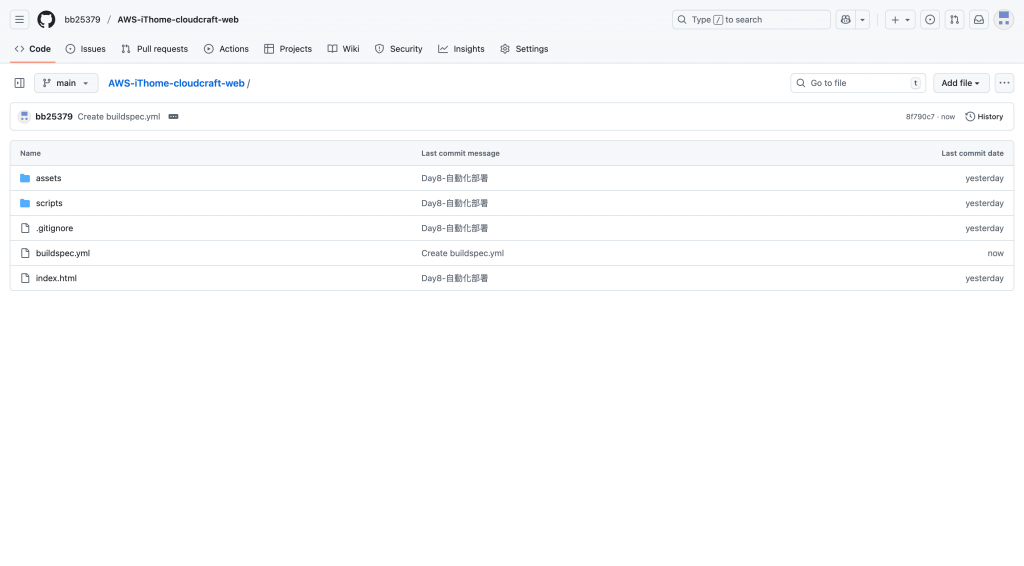The height and width of the screenshot is (566, 1024).
Task: Open pull requests icon in top header
Action: (954, 20)
